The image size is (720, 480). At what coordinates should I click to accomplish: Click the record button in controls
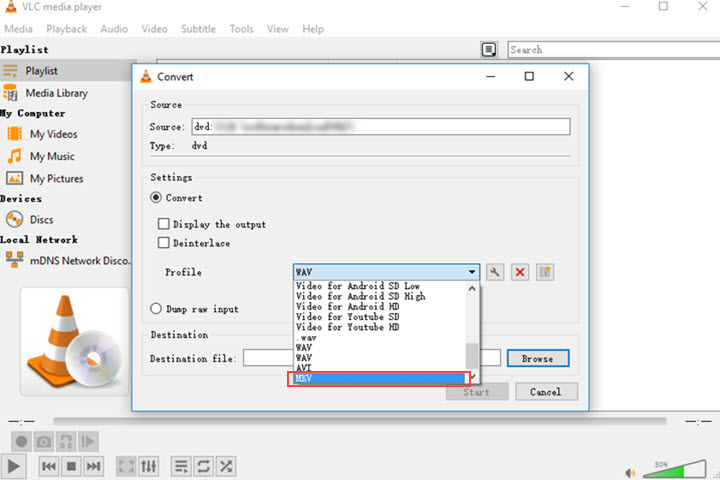21,442
